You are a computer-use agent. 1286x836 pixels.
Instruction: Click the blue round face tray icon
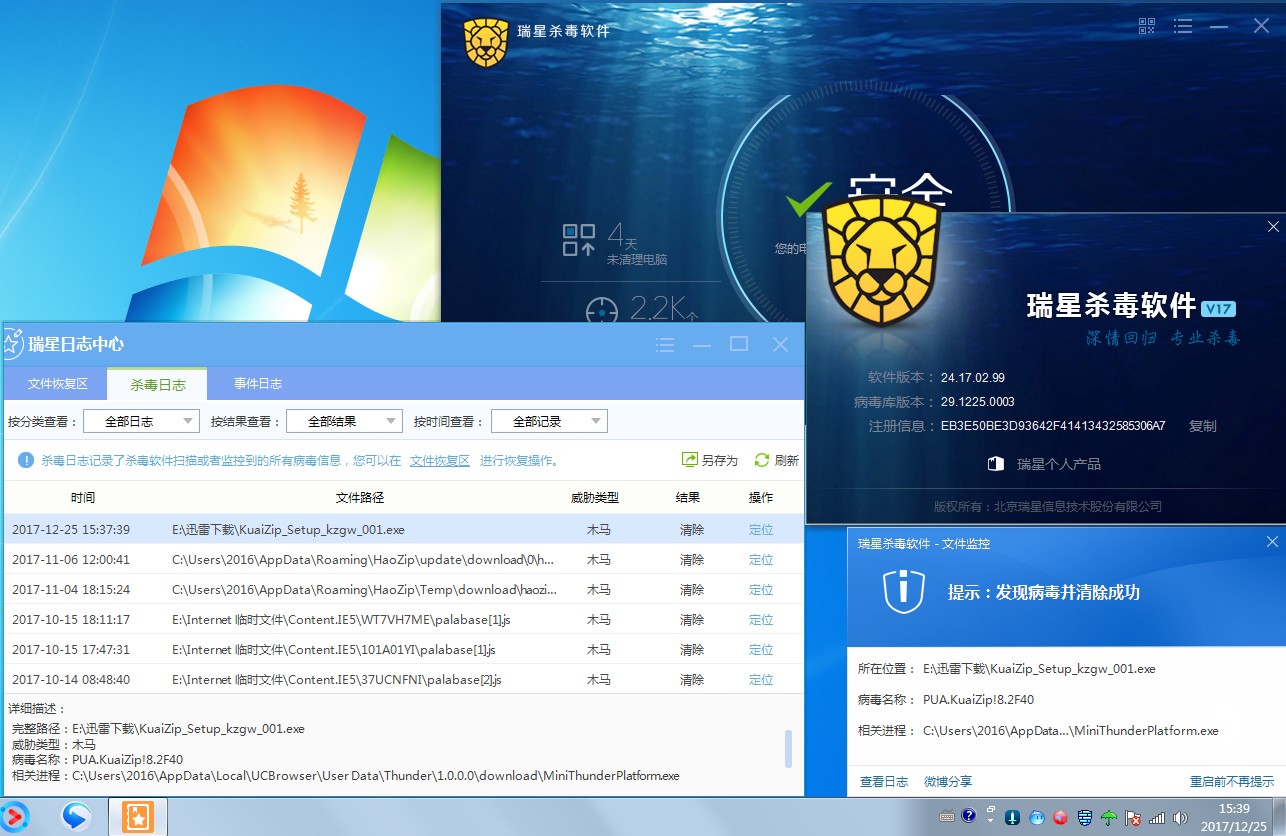click(1036, 817)
